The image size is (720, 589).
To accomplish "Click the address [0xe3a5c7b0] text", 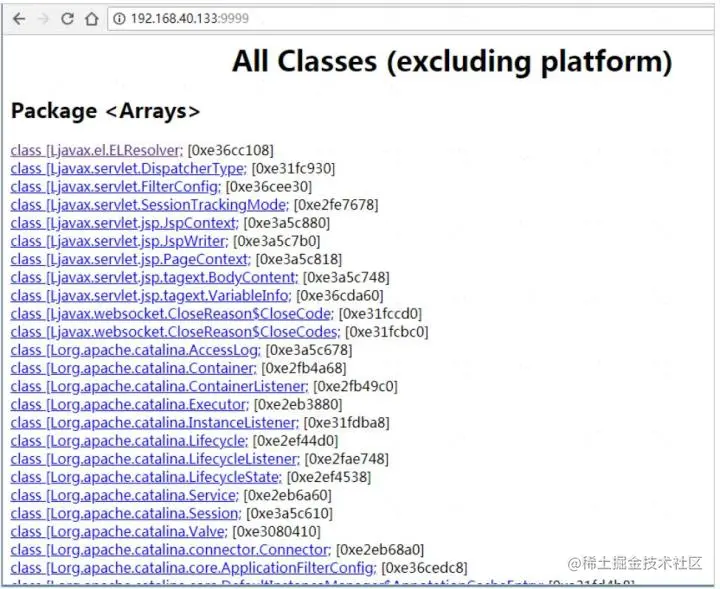I will [x=276, y=241].
